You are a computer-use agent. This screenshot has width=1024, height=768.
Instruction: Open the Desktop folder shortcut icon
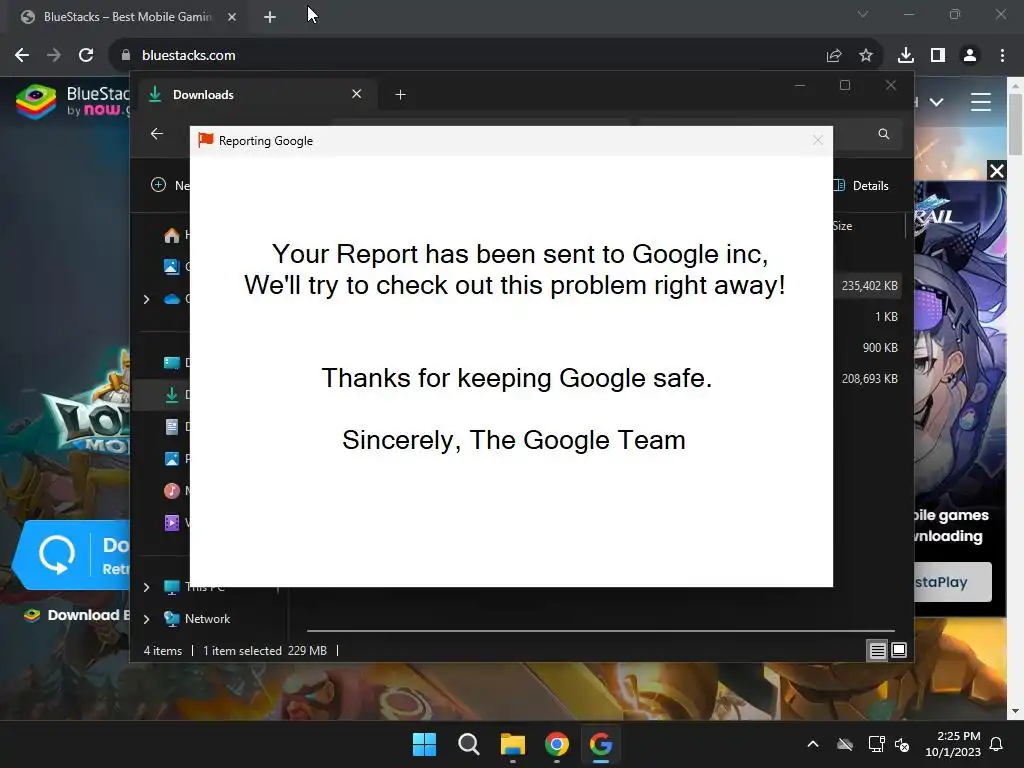pyautogui.click(x=172, y=362)
